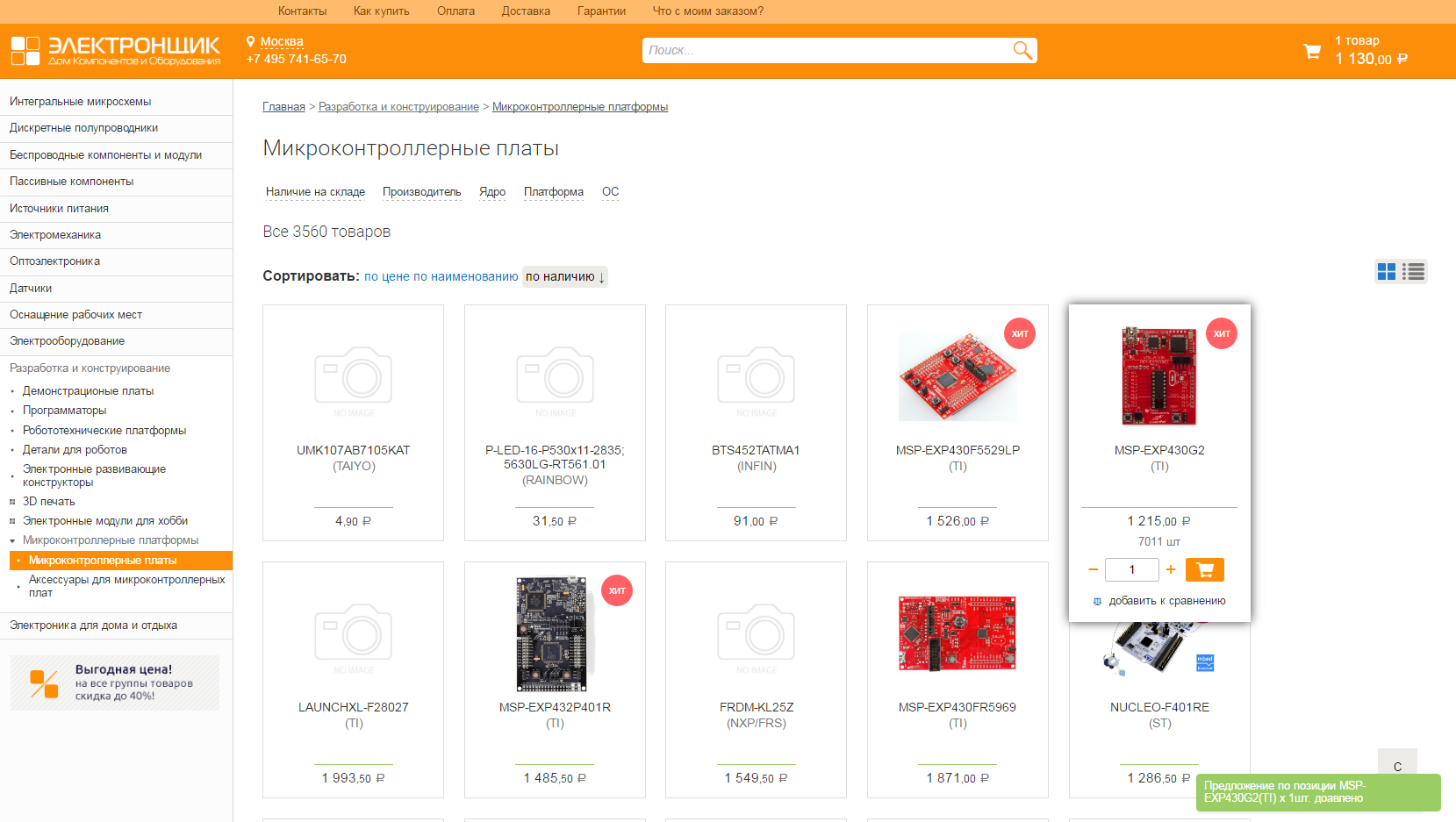Click the location pin icon next to Москва

tap(251, 41)
